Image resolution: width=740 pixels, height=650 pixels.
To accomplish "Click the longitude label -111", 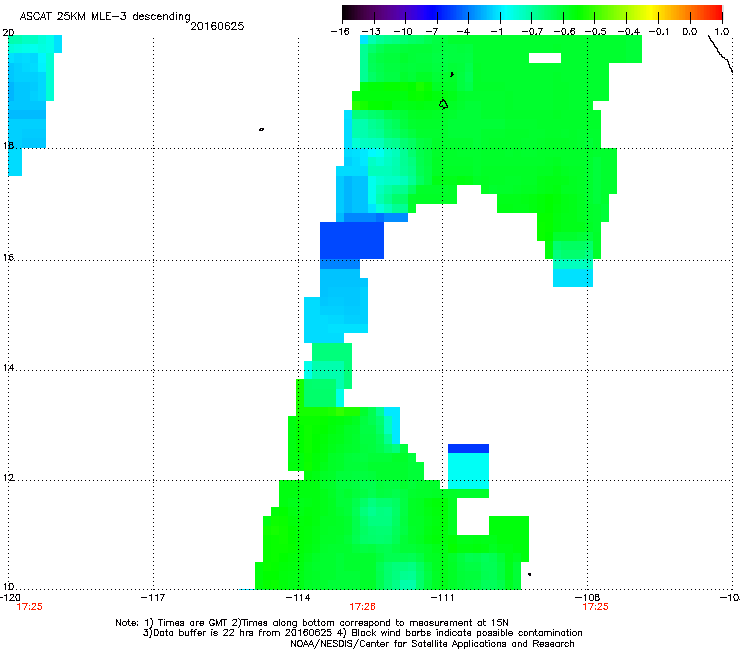I will (x=442, y=598).
